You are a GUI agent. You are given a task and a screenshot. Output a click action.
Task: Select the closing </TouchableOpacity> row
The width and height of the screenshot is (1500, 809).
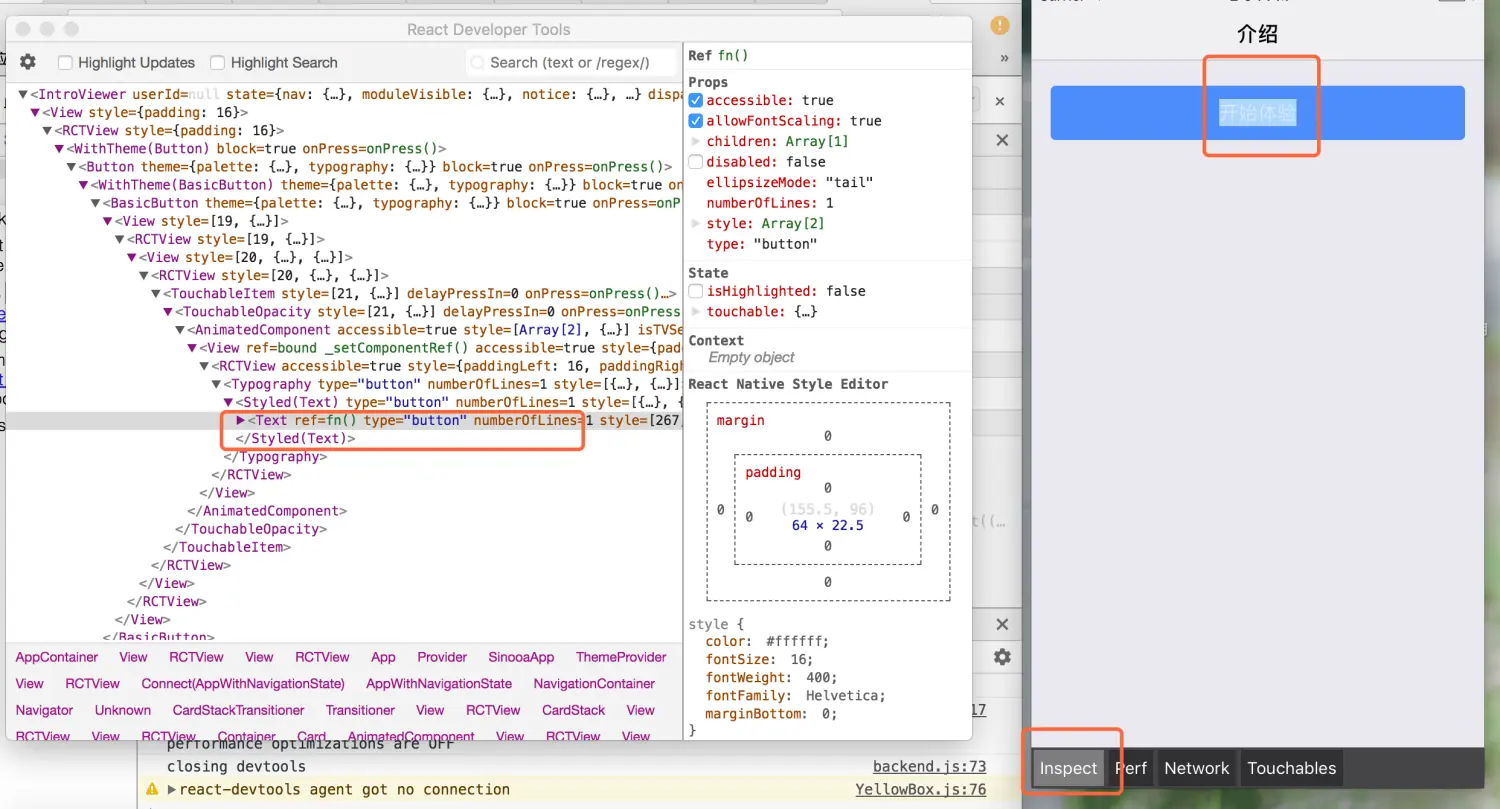(x=345, y=529)
